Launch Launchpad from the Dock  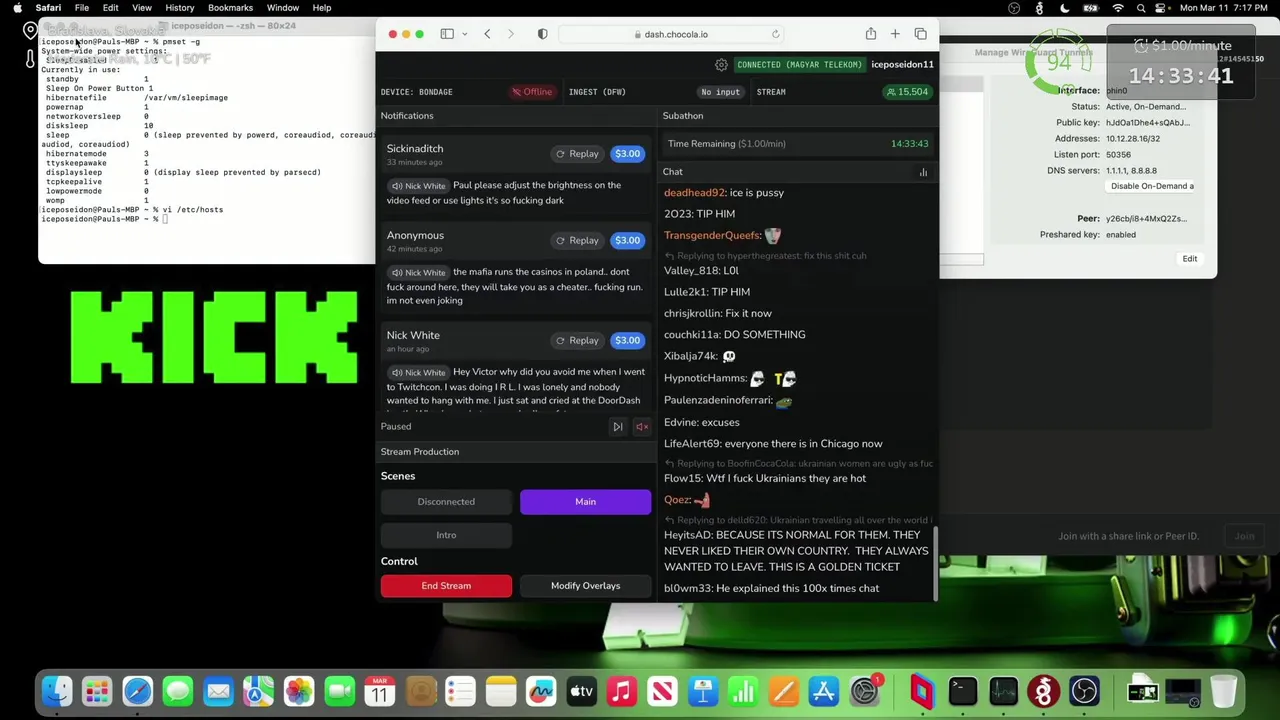tap(97, 691)
